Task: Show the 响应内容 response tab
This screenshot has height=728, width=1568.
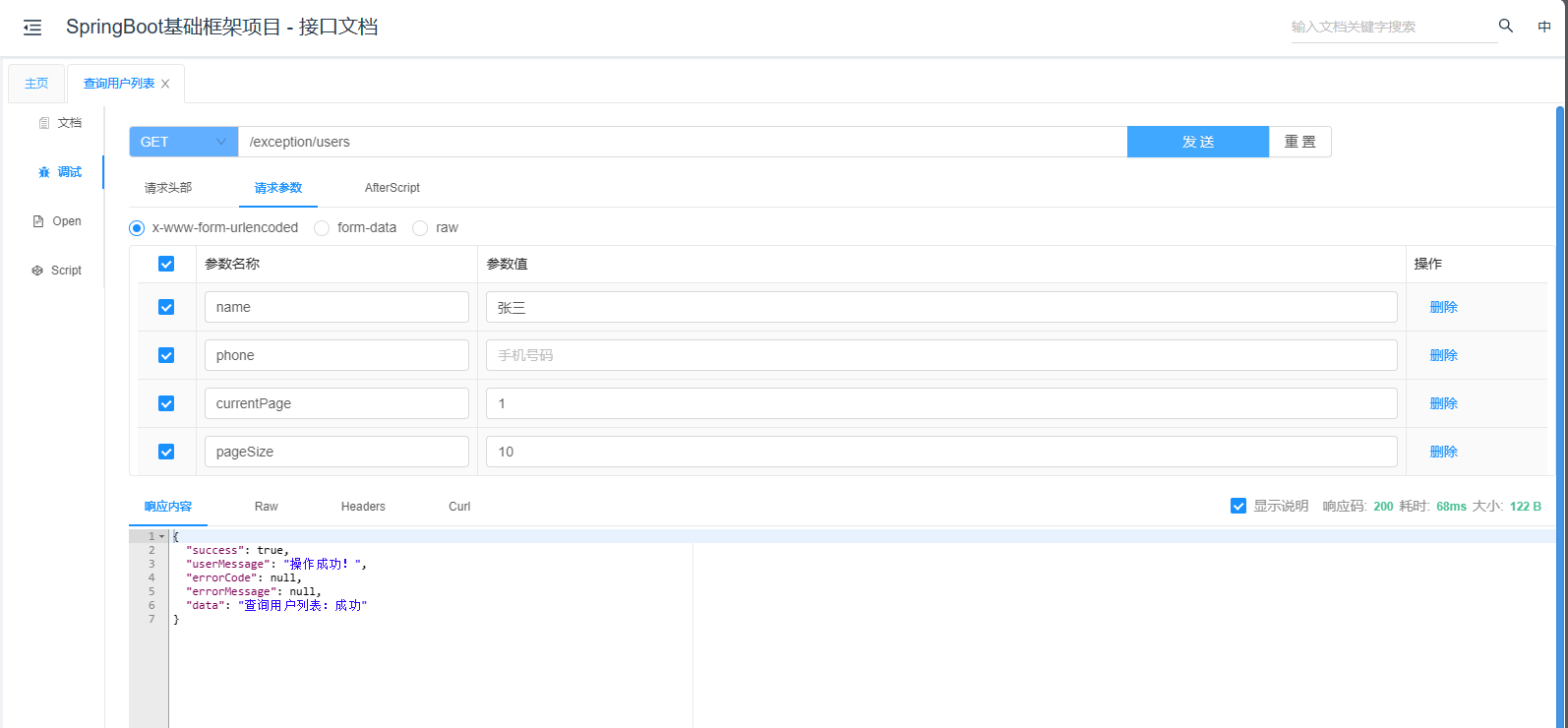Action: click(x=168, y=507)
